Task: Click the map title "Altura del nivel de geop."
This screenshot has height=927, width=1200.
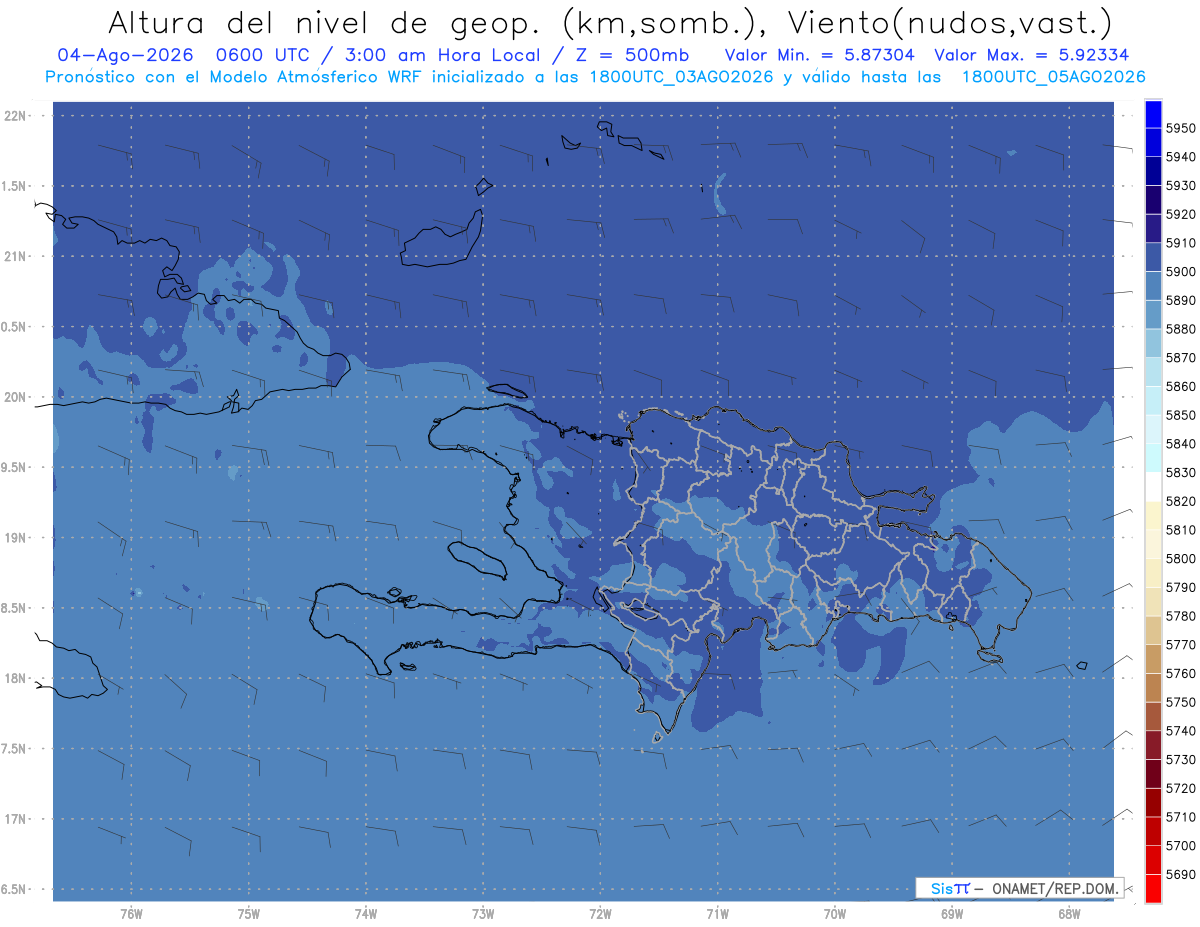Action: [327, 22]
